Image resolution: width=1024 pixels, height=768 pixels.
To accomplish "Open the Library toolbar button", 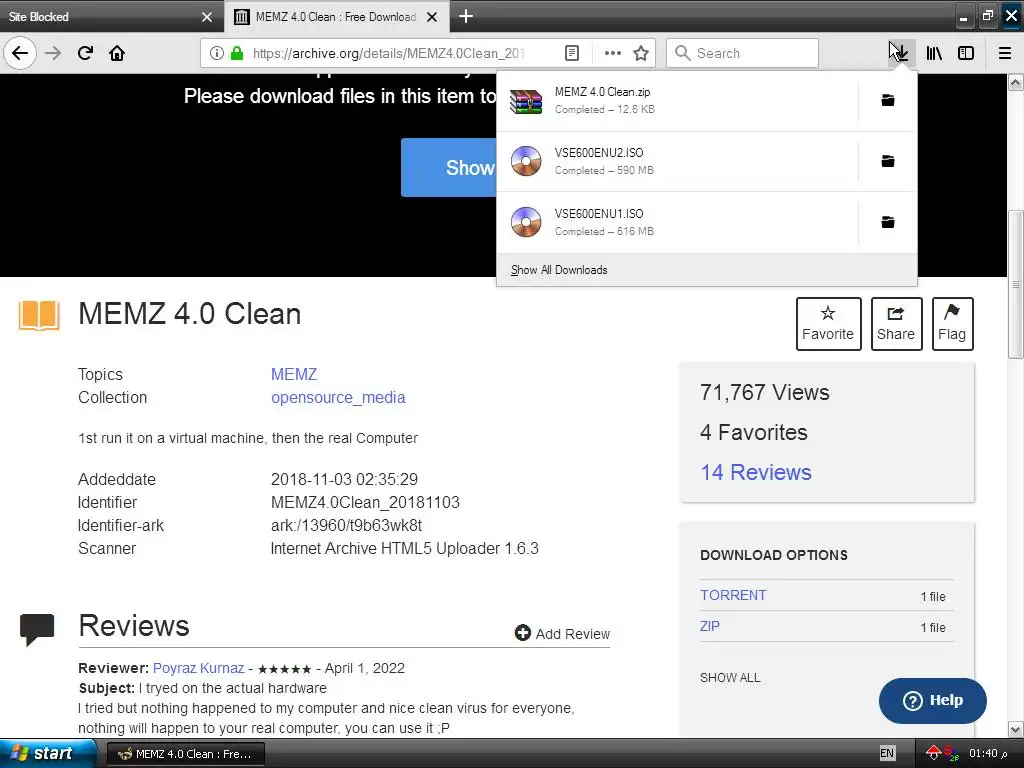I will click(x=934, y=53).
